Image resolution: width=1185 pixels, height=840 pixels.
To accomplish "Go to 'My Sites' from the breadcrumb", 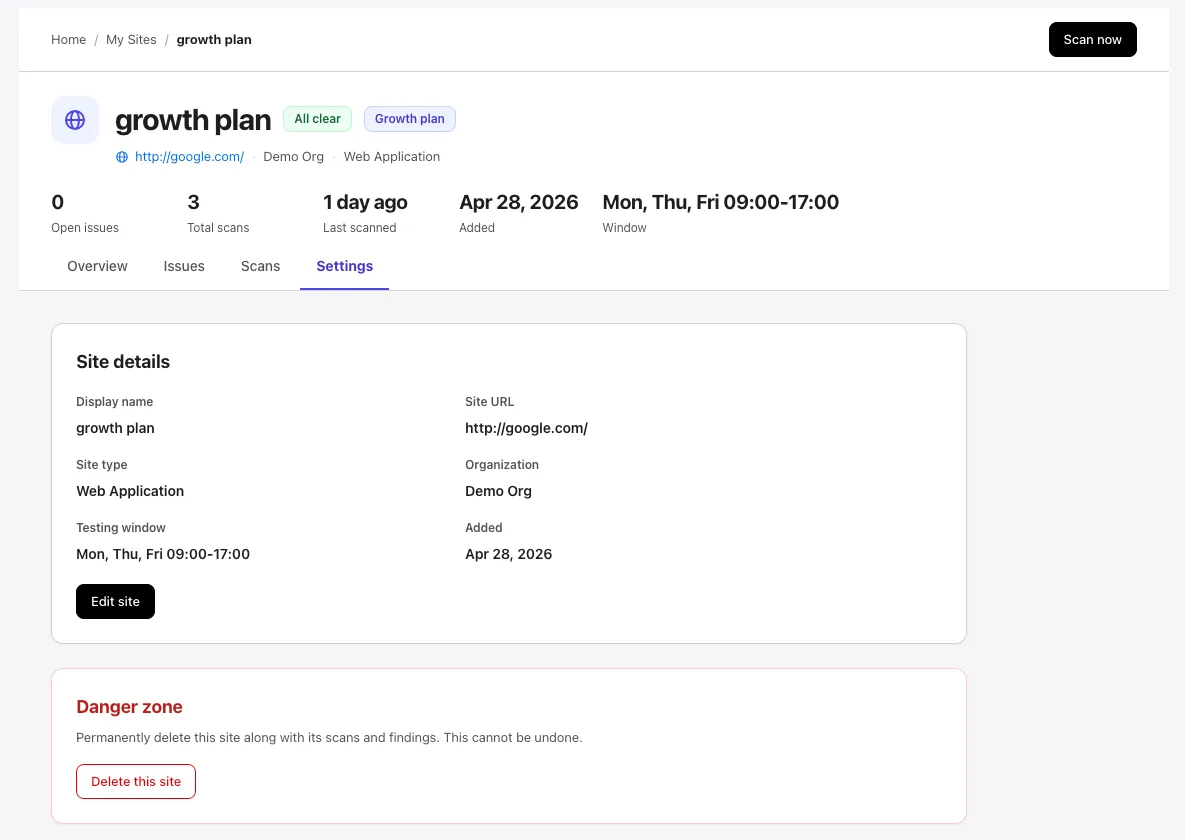I will pos(131,39).
